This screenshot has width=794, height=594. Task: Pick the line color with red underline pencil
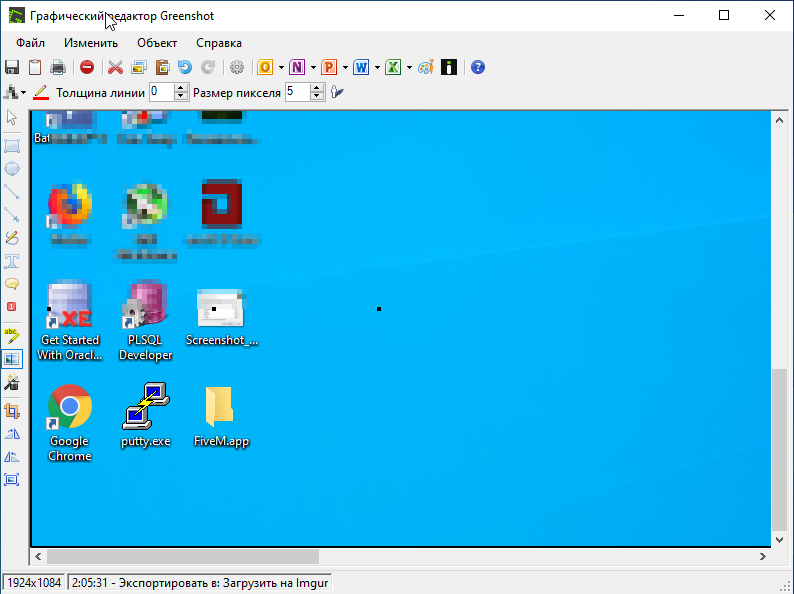pos(41,93)
